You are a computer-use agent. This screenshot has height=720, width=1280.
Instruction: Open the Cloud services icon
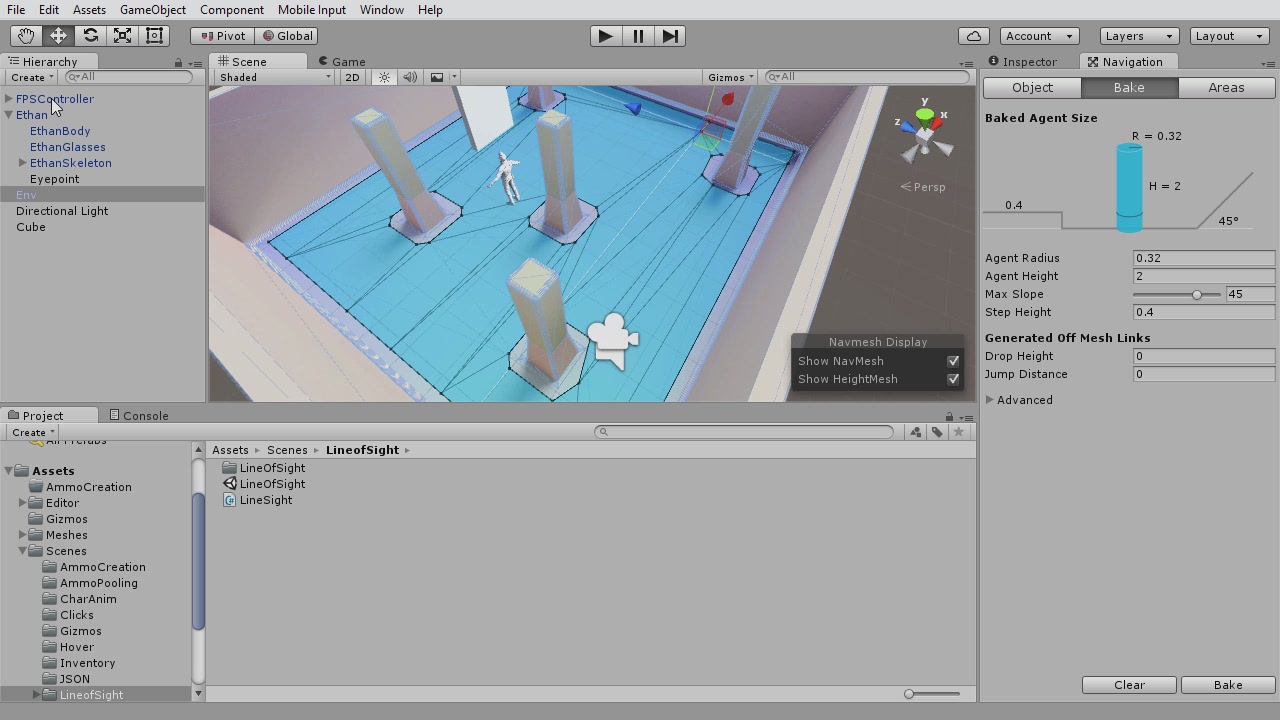pyautogui.click(x=973, y=36)
